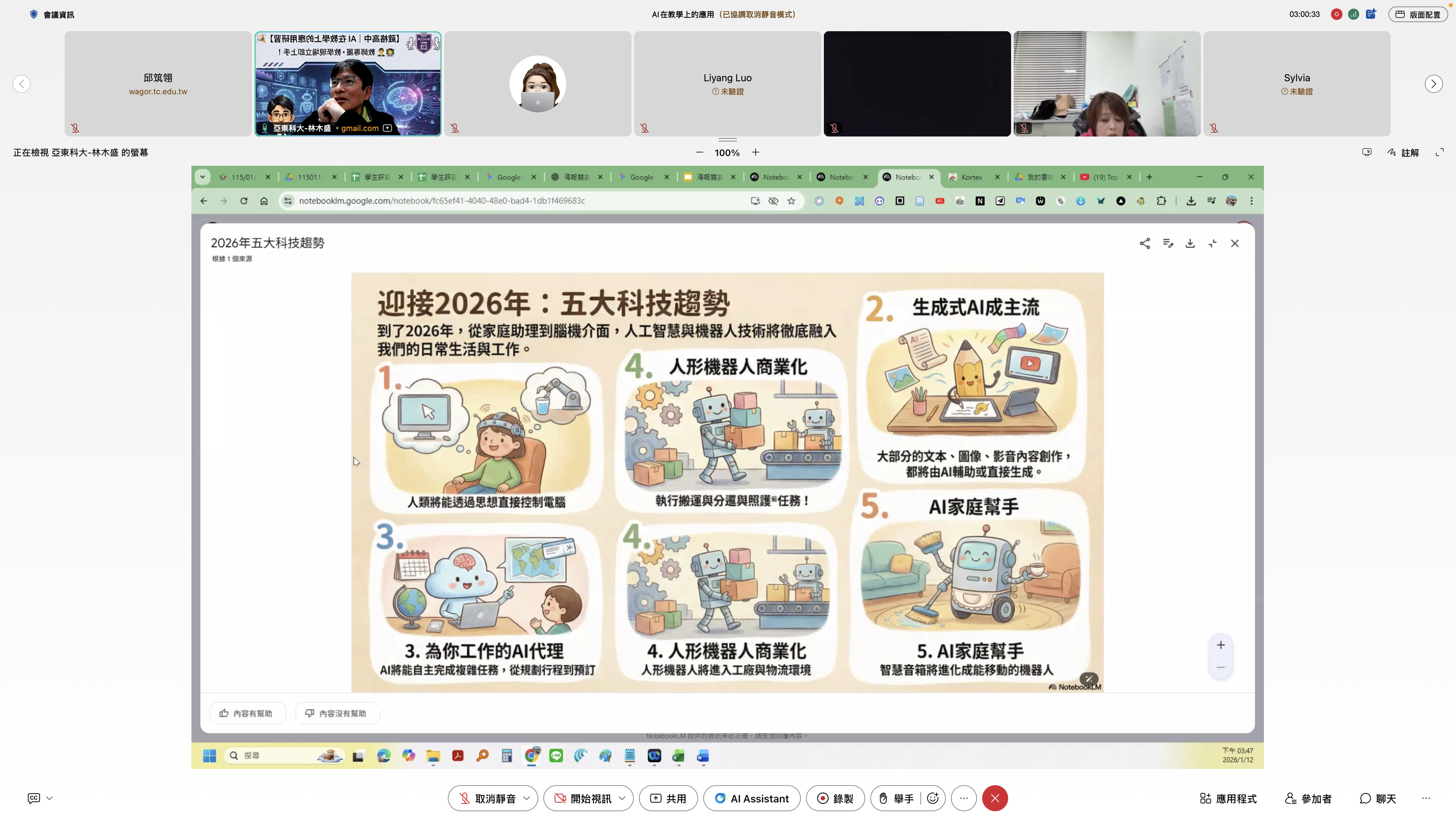Click the fullscreen expand icon

coord(1439,152)
